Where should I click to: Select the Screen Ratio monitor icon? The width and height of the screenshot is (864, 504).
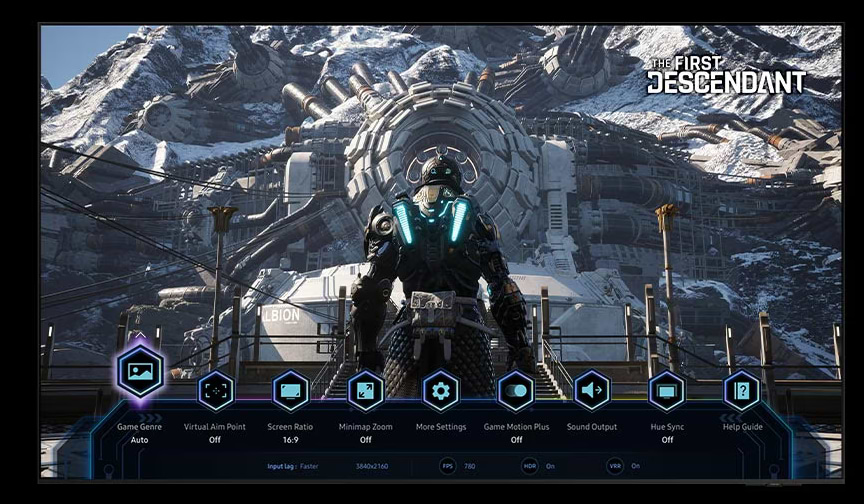click(x=290, y=391)
